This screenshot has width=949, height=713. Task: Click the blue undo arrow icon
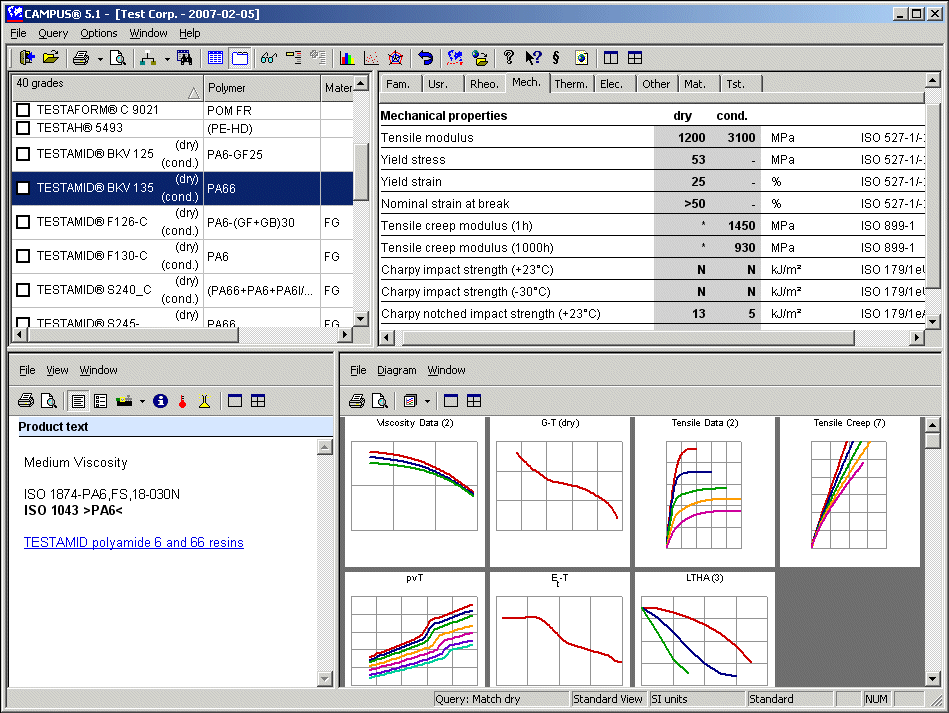click(x=426, y=58)
